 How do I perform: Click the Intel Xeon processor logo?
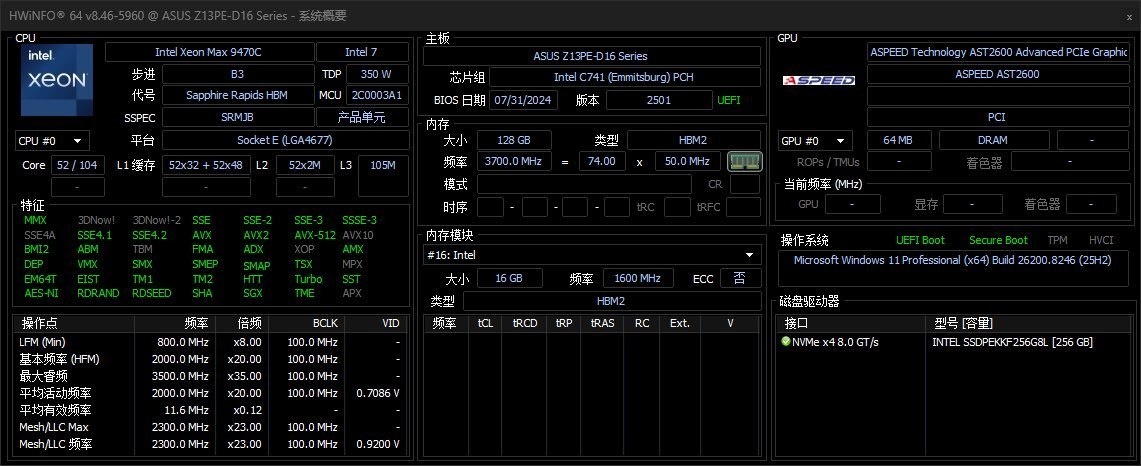pyautogui.click(x=57, y=80)
